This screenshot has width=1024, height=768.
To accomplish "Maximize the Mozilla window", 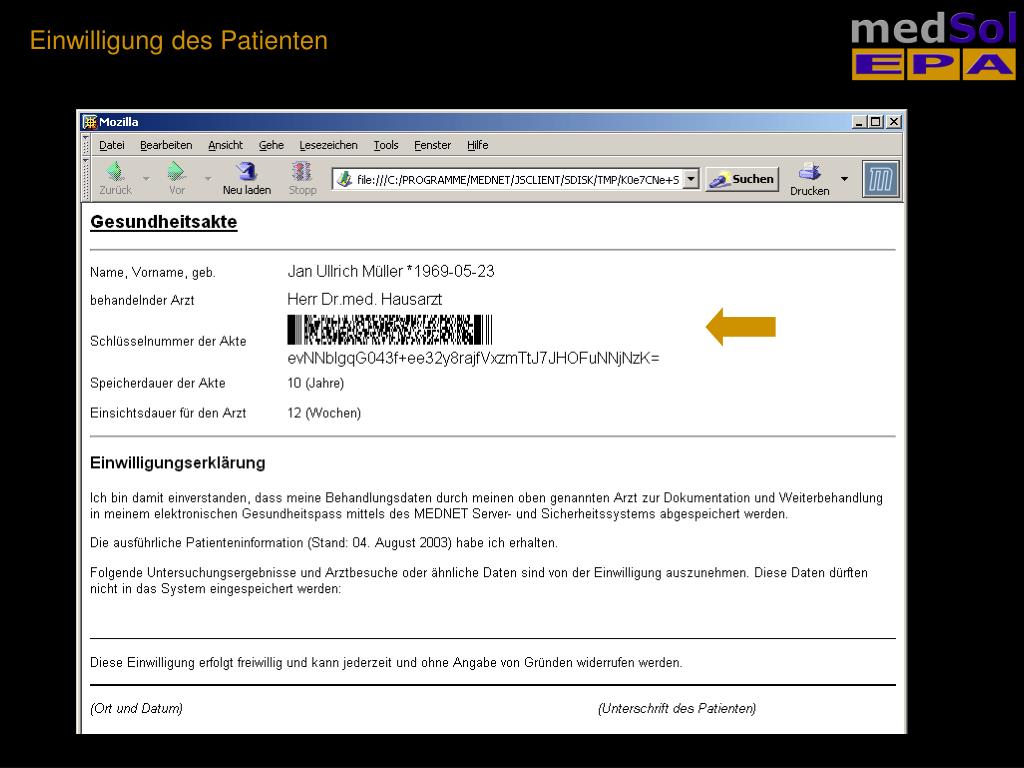I will tap(876, 122).
